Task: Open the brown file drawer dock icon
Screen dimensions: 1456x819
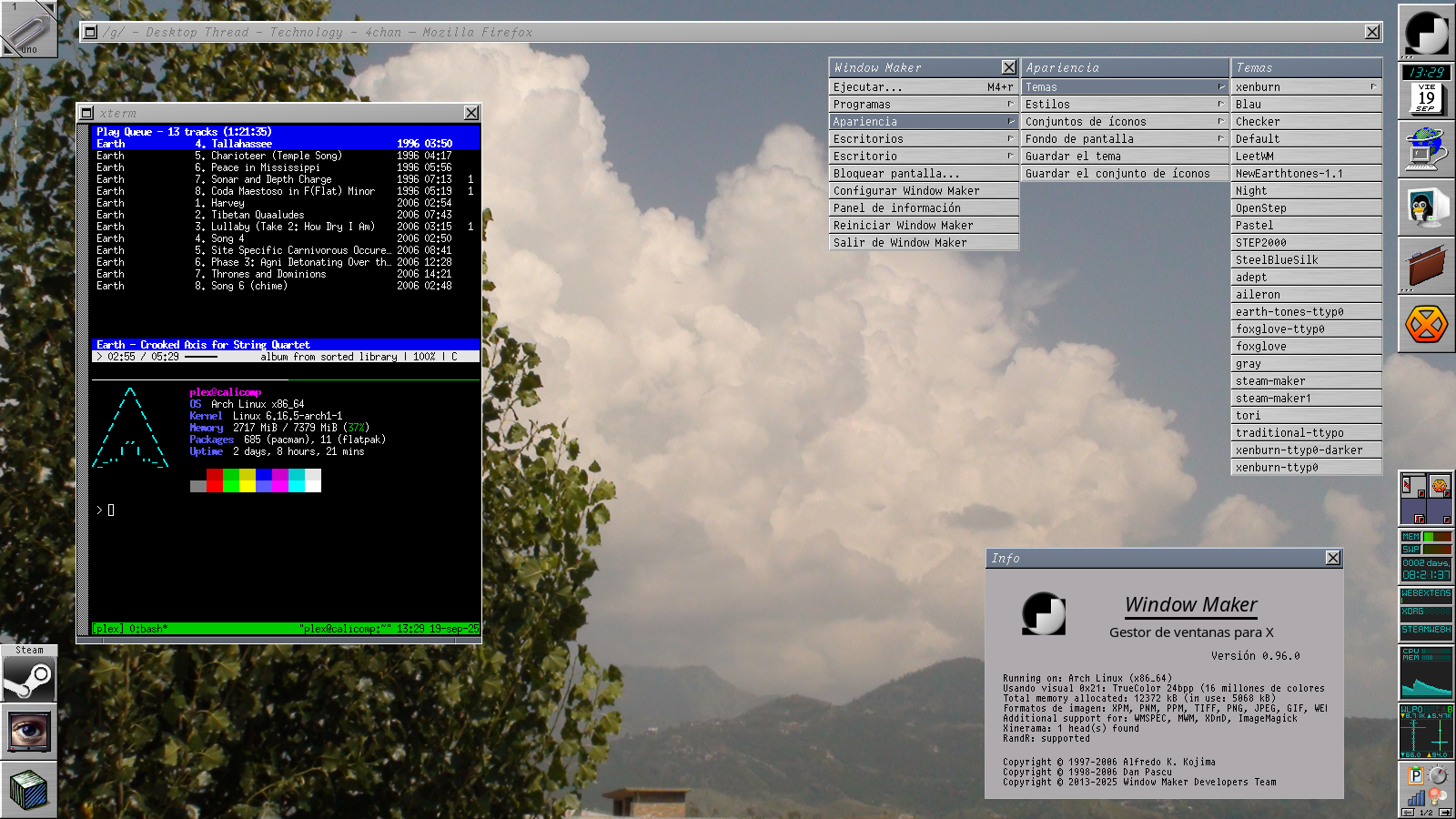Action: tap(1426, 265)
